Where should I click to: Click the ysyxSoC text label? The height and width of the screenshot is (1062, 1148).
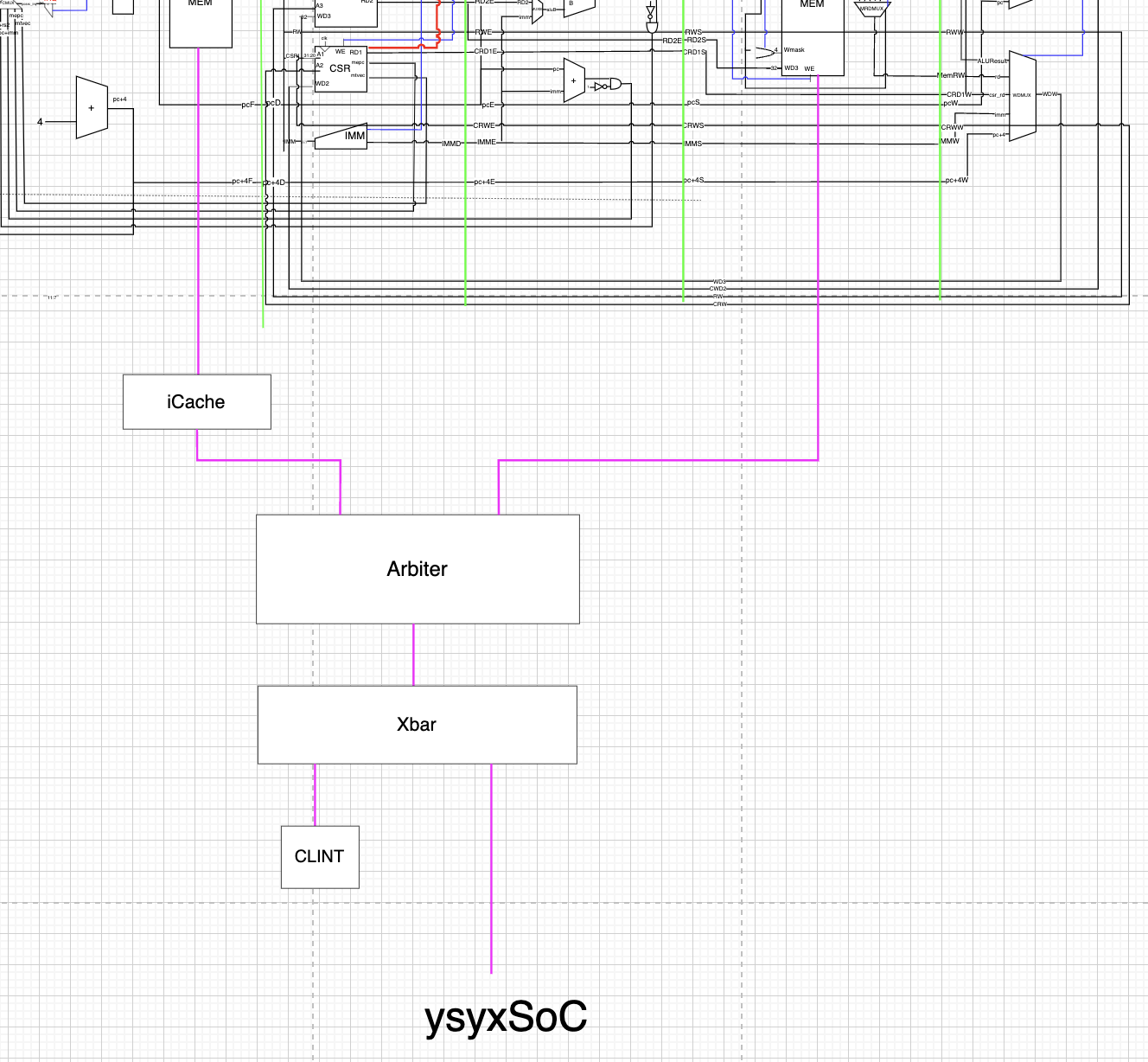coord(506,1016)
